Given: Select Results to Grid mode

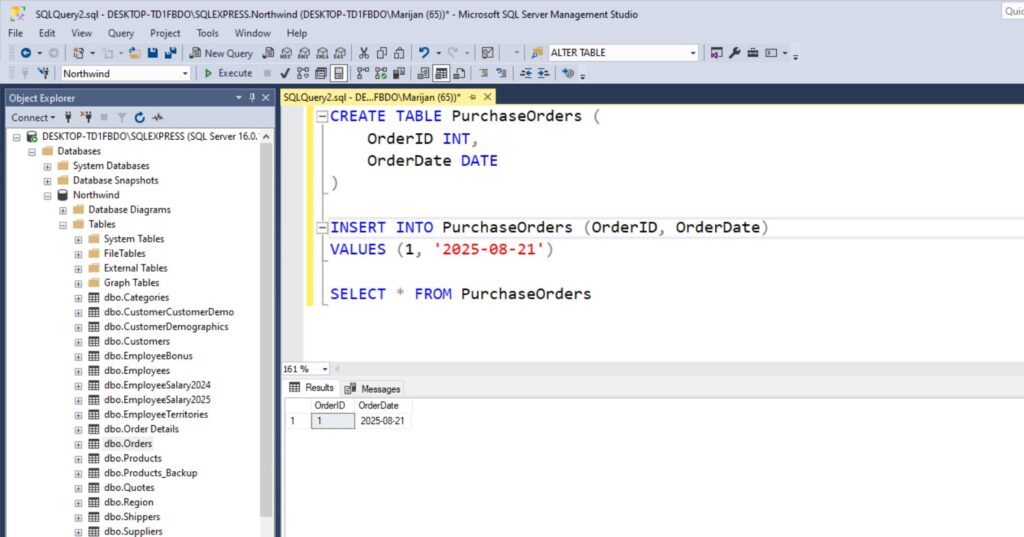Looking at the screenshot, I should tap(441, 73).
